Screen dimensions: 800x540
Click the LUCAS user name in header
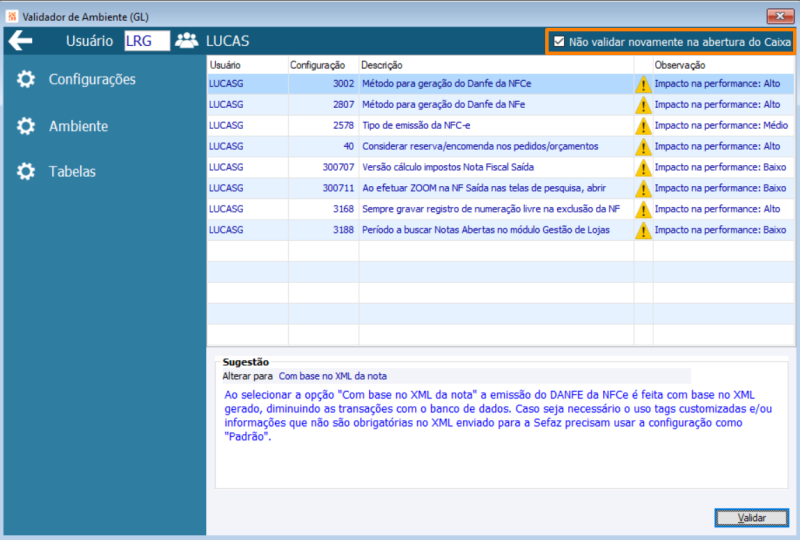(228, 41)
